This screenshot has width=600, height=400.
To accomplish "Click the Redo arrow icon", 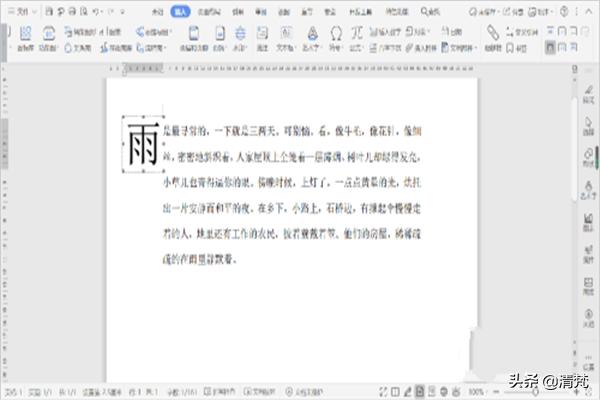I will pos(111,12).
